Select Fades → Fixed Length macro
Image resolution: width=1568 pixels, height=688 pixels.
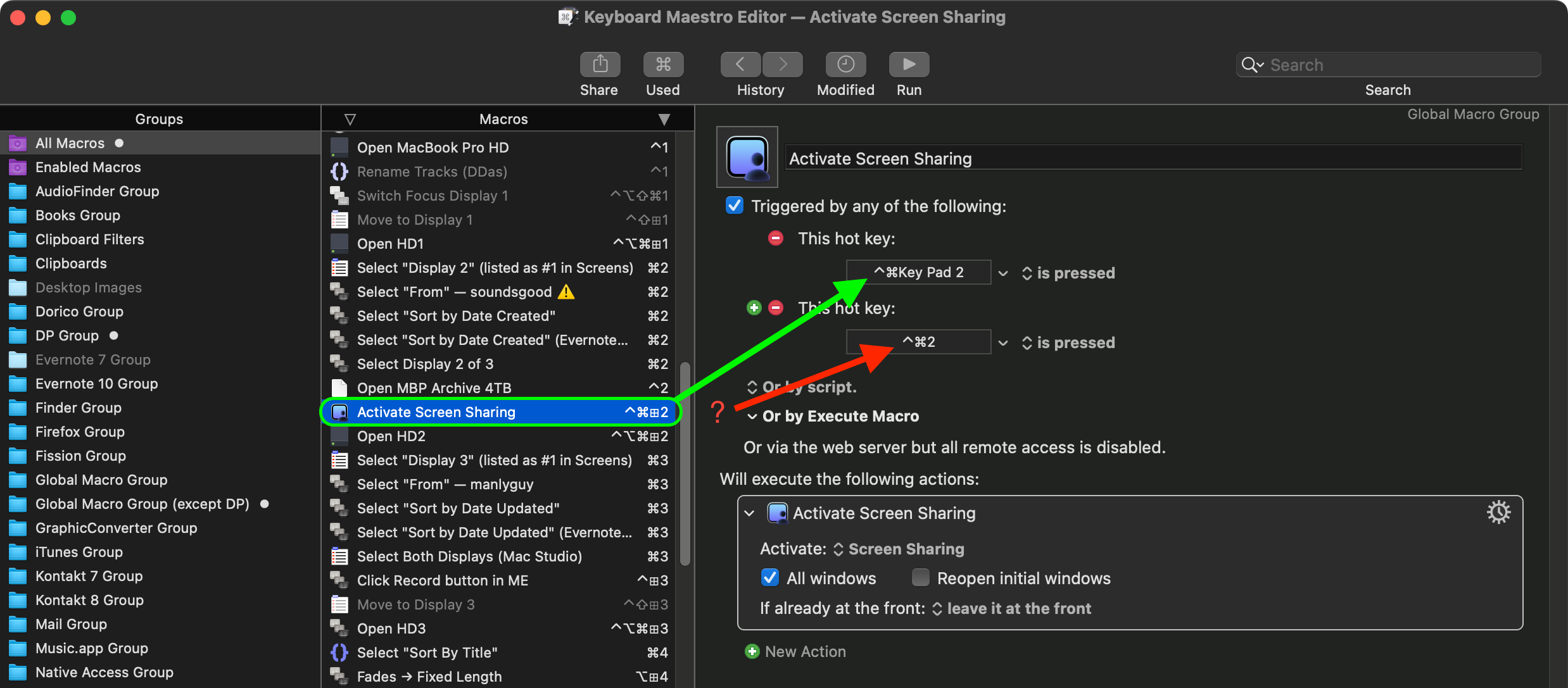[500, 677]
